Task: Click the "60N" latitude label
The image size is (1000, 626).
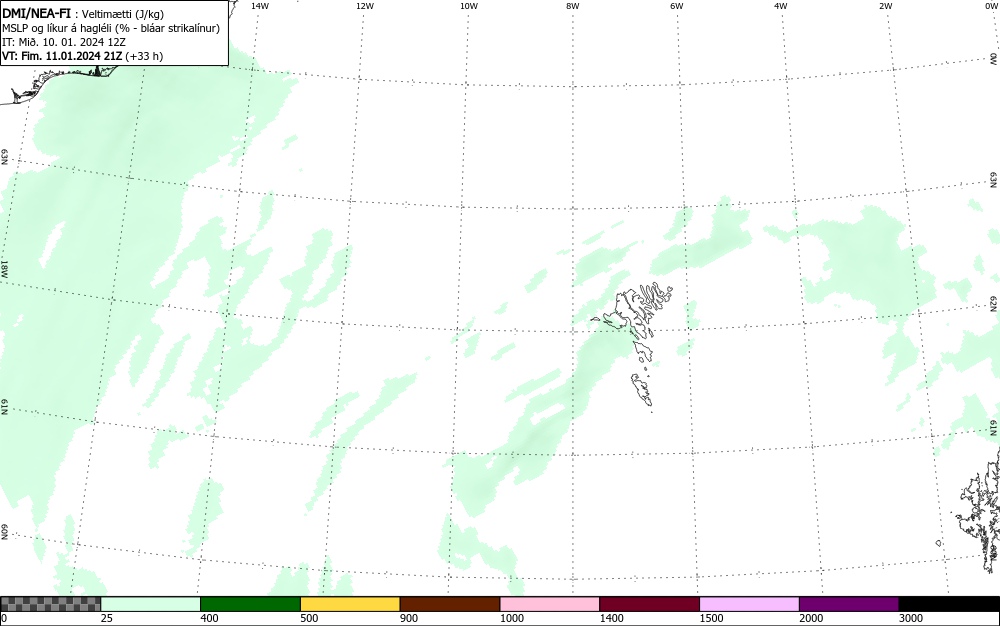Action: click(5, 532)
